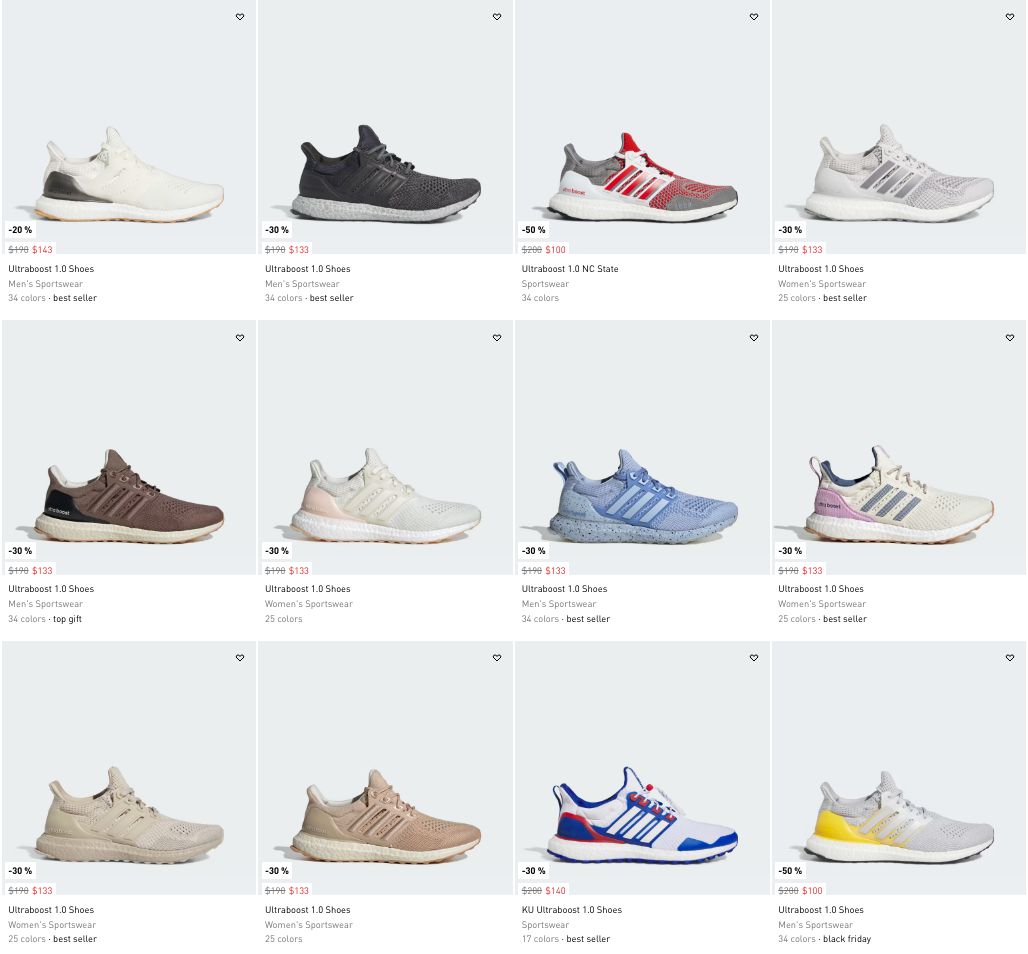Open KU Ultraboost 1.0 Shoes title link
1028x954 pixels.
click(572, 910)
